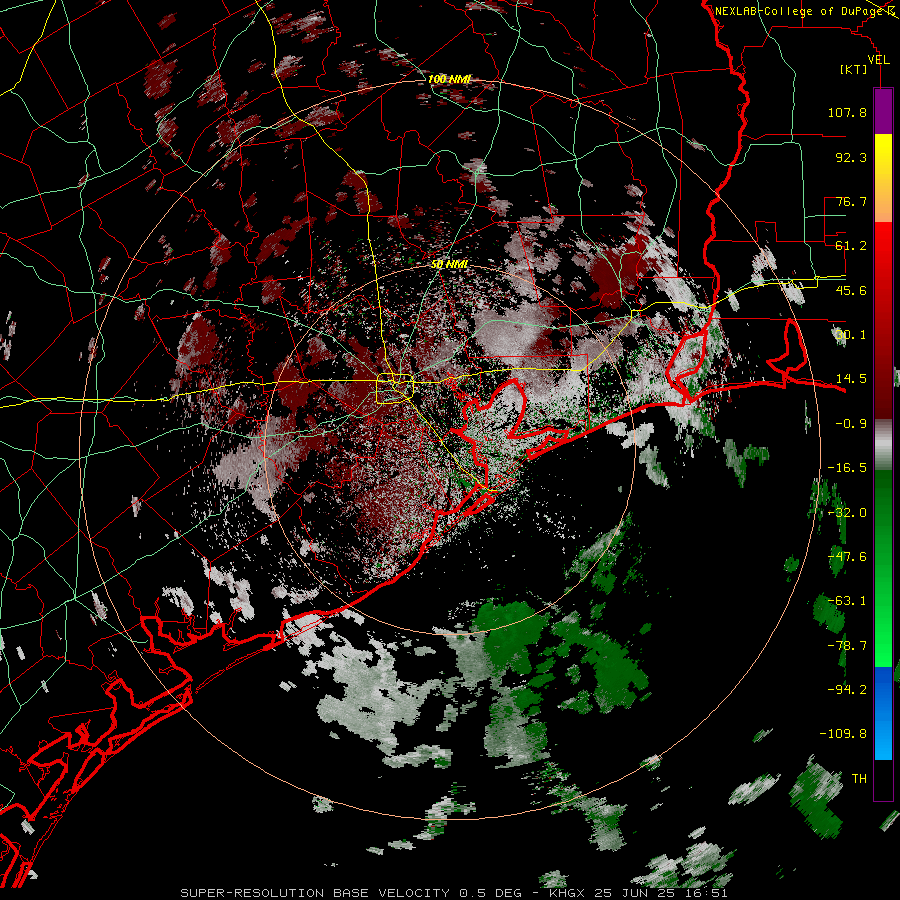This screenshot has height=900, width=900.
Task: Click the -47.6 velocity scale value
Action: 847,557
